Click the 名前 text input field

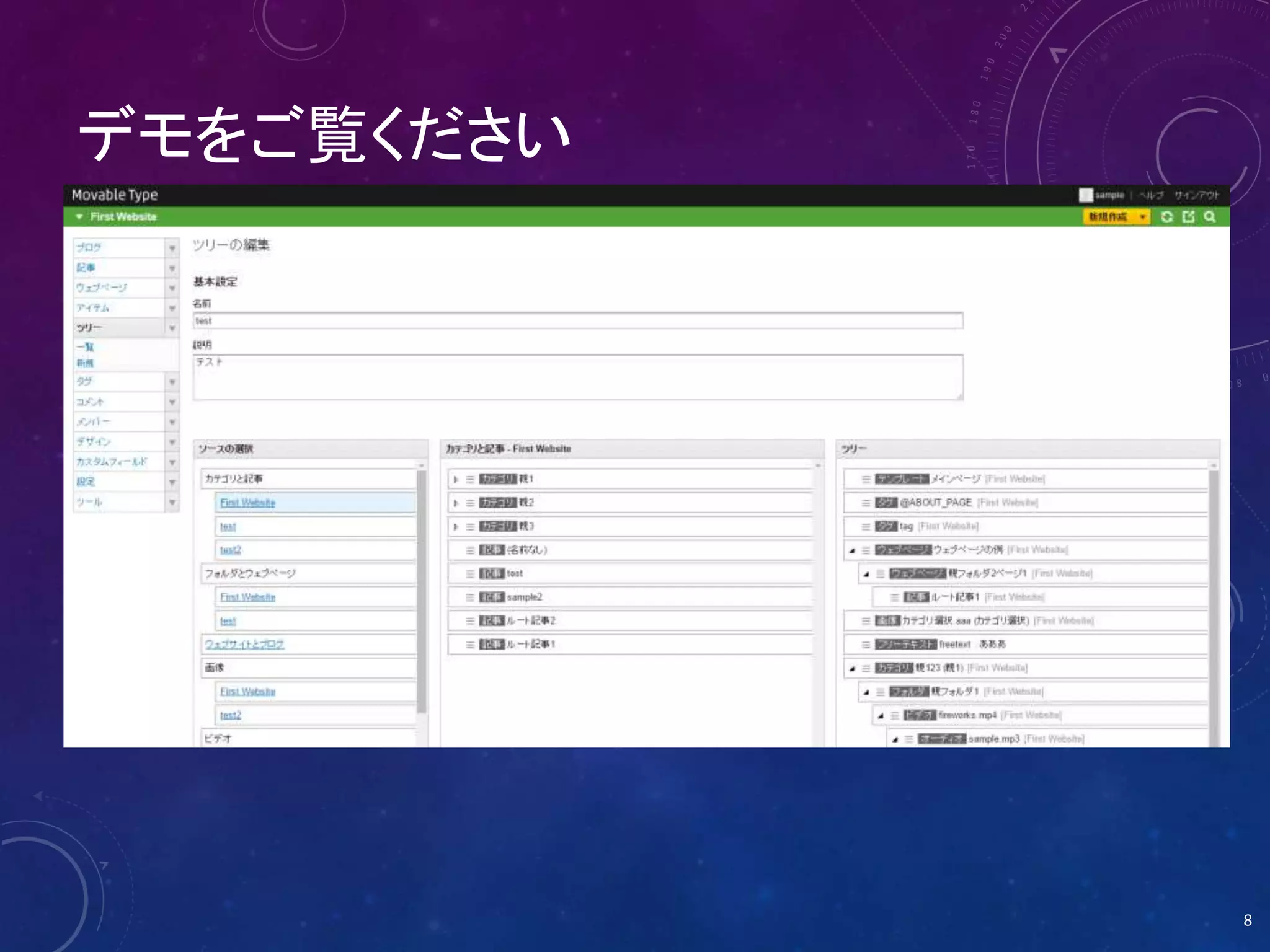(x=577, y=320)
